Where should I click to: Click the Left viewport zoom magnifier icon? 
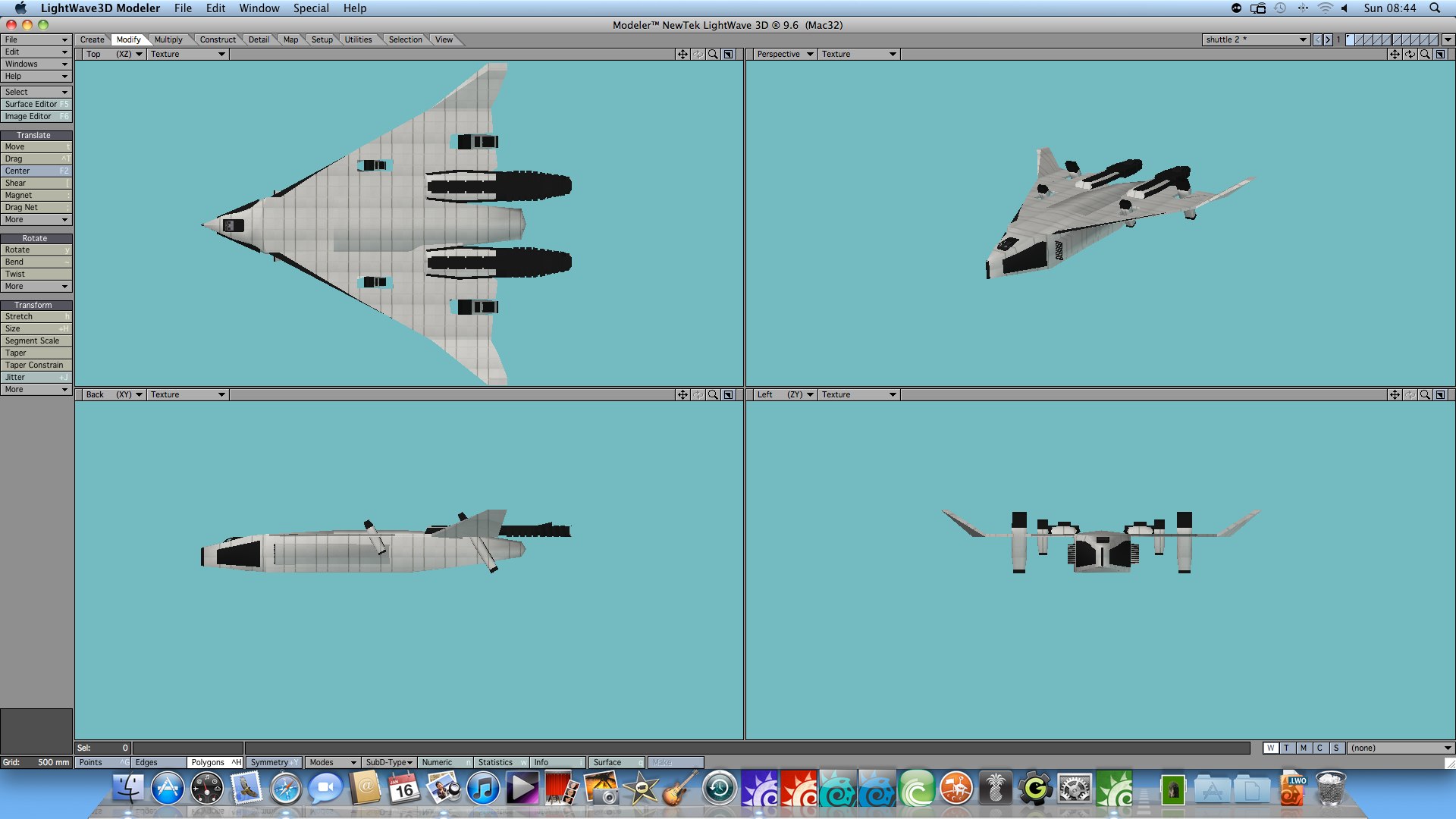[1425, 394]
